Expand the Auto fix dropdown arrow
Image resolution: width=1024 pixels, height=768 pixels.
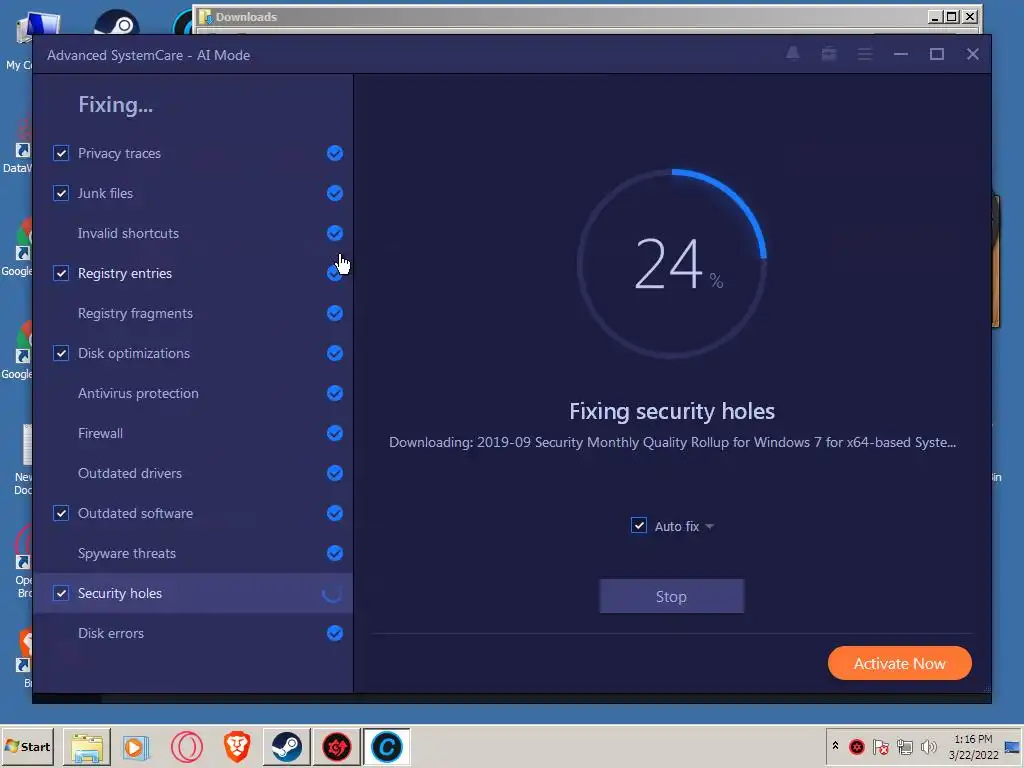[x=710, y=526]
